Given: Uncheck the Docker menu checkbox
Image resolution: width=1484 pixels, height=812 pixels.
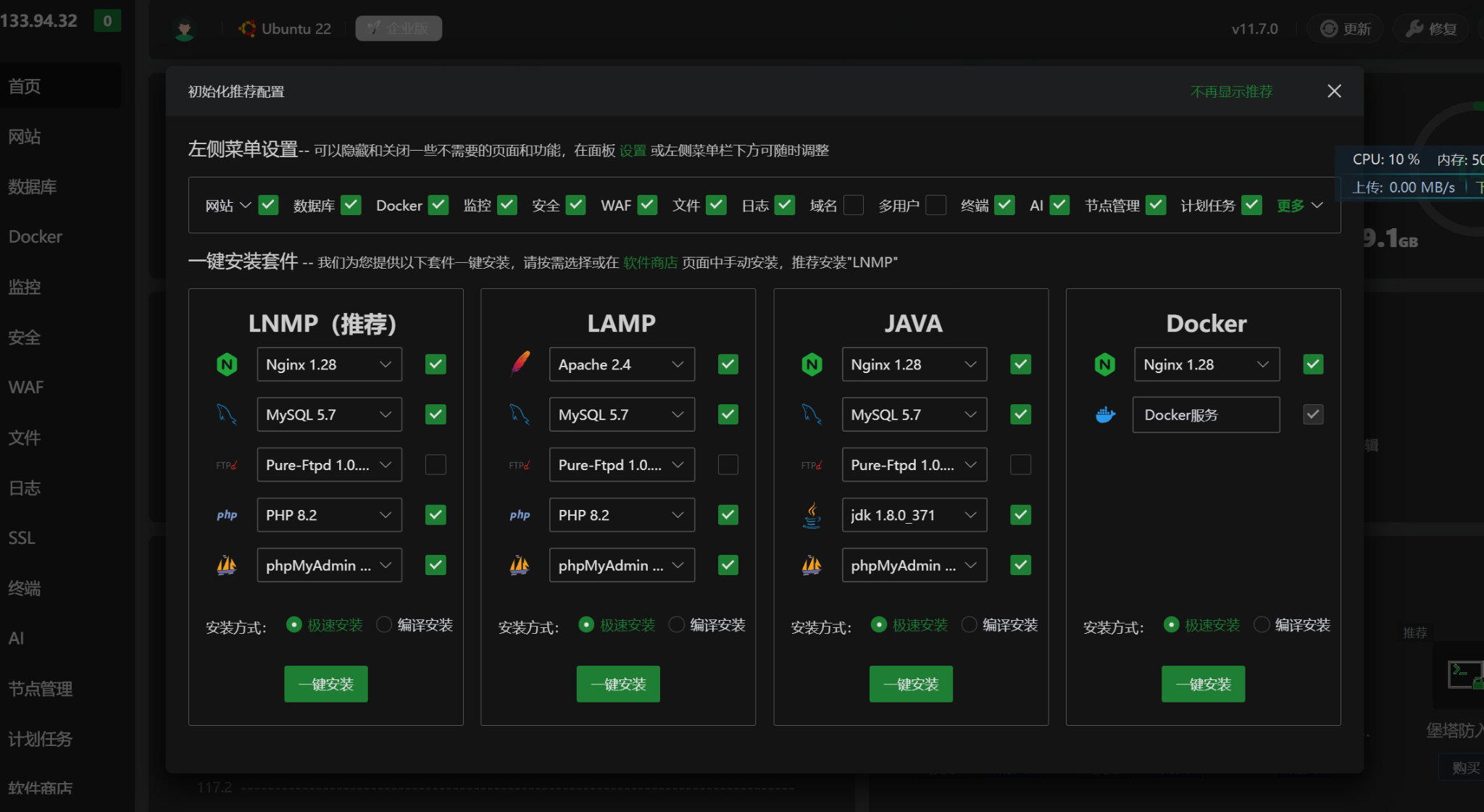Looking at the screenshot, I should click(438, 205).
